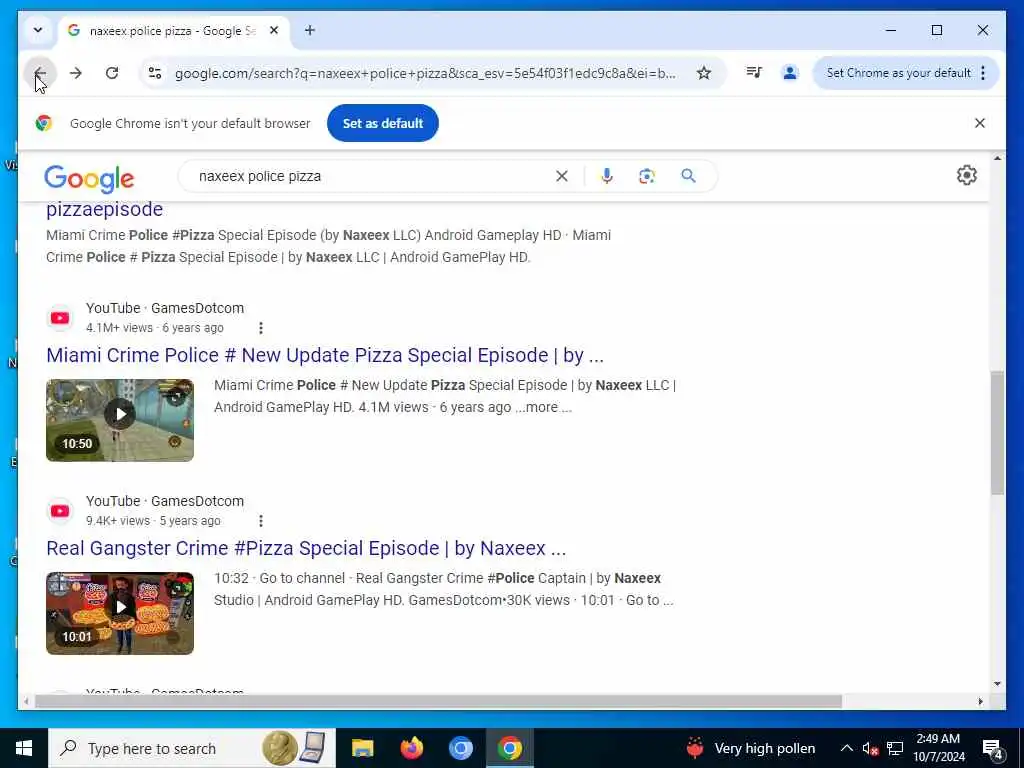Select the naxeex police pizza tab
The image size is (1024, 768).
click(x=171, y=31)
